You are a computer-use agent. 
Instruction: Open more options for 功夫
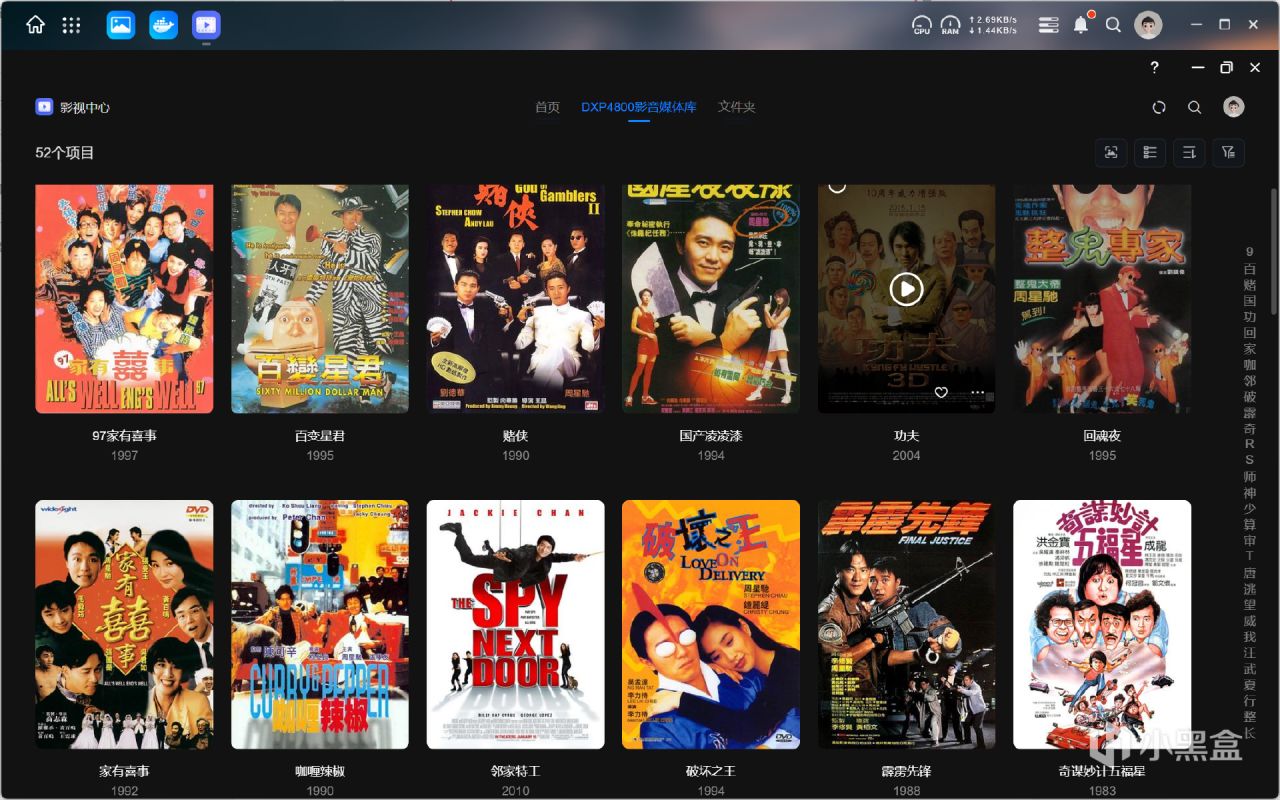[x=977, y=393]
